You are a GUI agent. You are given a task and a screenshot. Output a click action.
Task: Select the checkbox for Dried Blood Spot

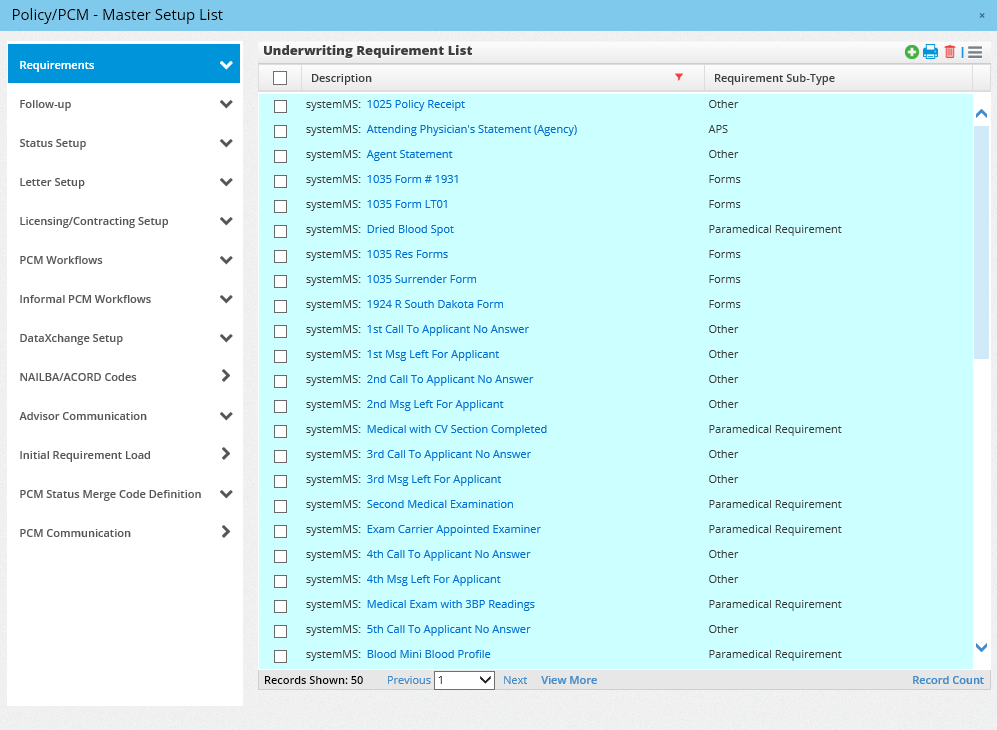280,230
